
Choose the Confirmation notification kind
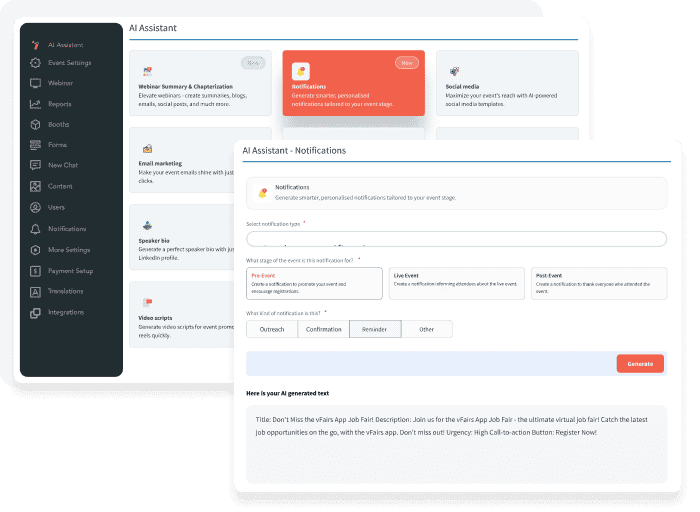(323, 329)
